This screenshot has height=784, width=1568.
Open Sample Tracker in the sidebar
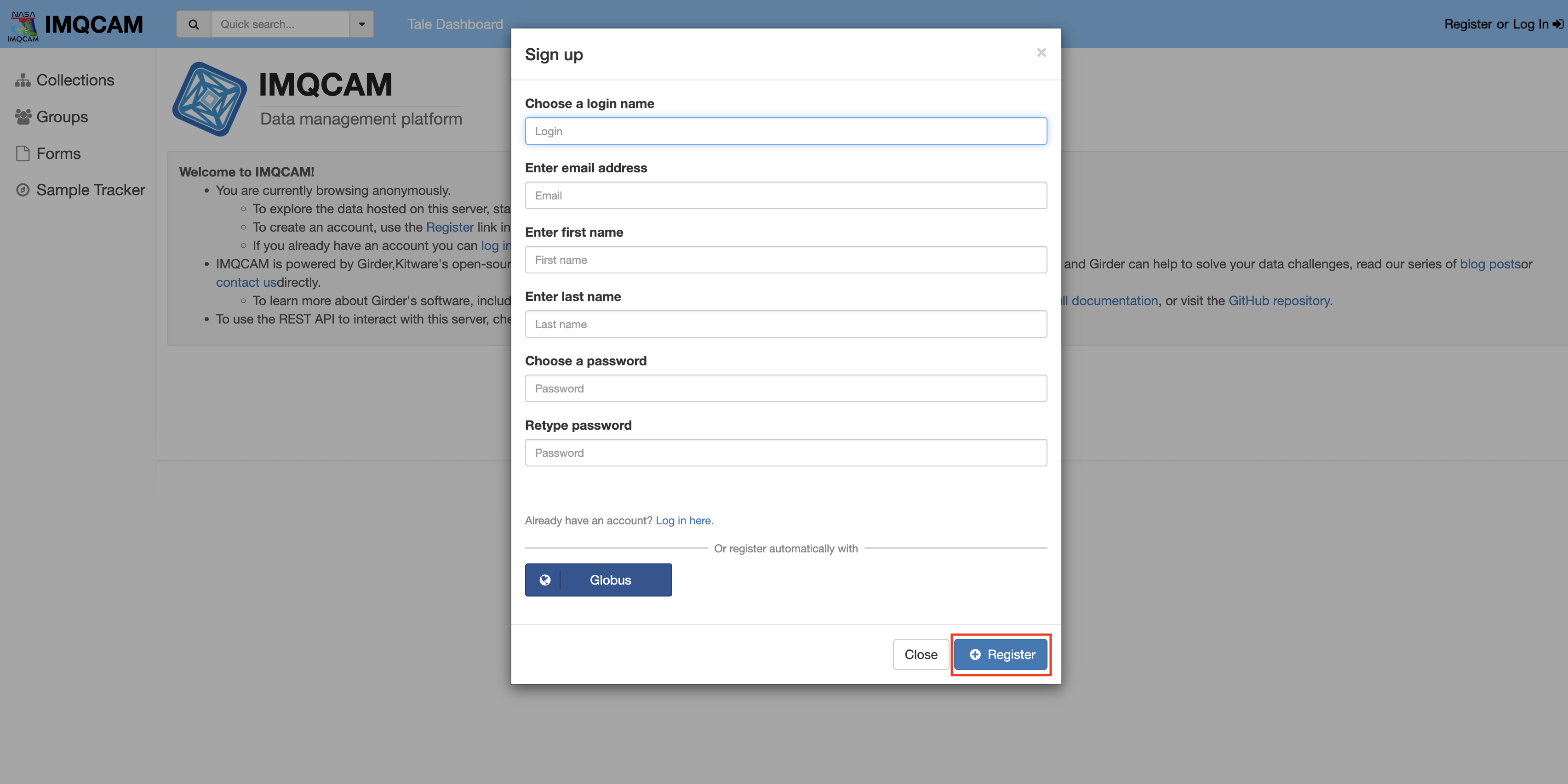tap(91, 190)
